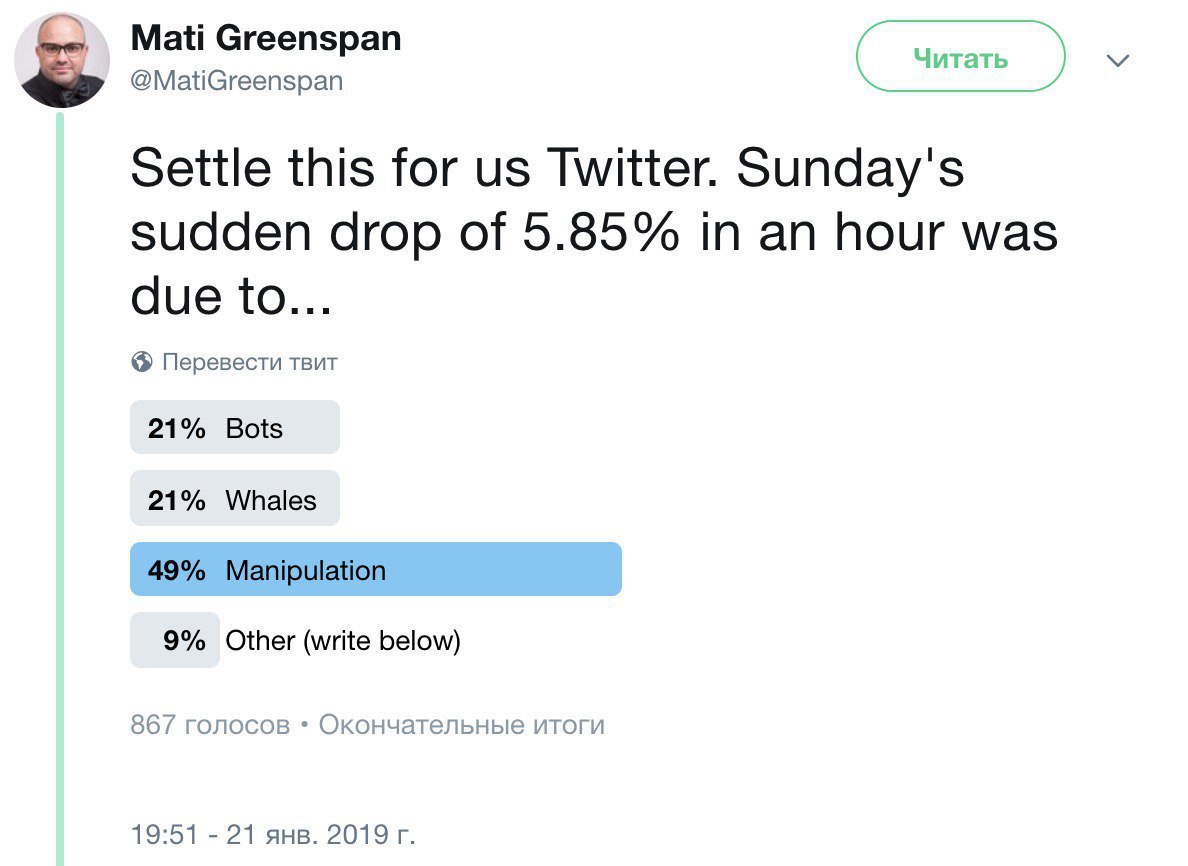
Task: Click the 867 голосов vote count
Action: pyautogui.click(x=210, y=725)
